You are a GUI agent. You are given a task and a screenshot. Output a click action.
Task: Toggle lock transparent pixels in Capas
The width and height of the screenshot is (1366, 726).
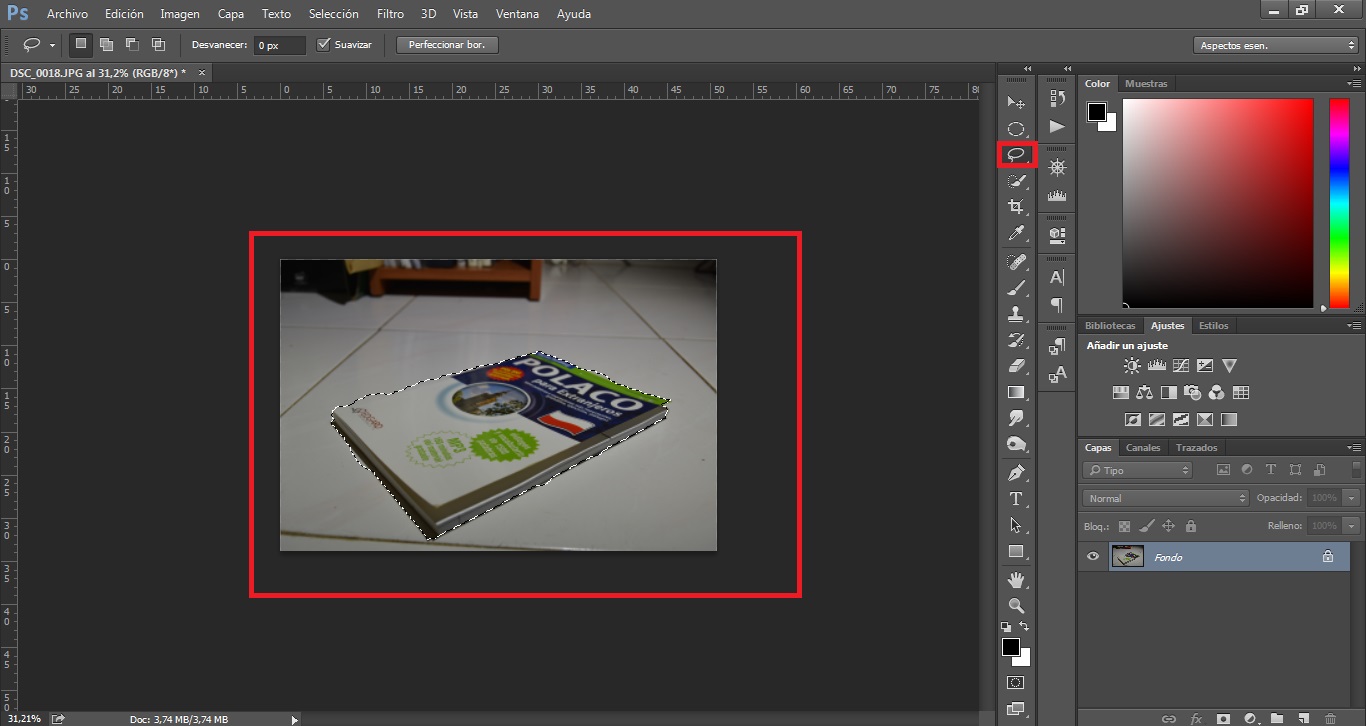click(1124, 526)
